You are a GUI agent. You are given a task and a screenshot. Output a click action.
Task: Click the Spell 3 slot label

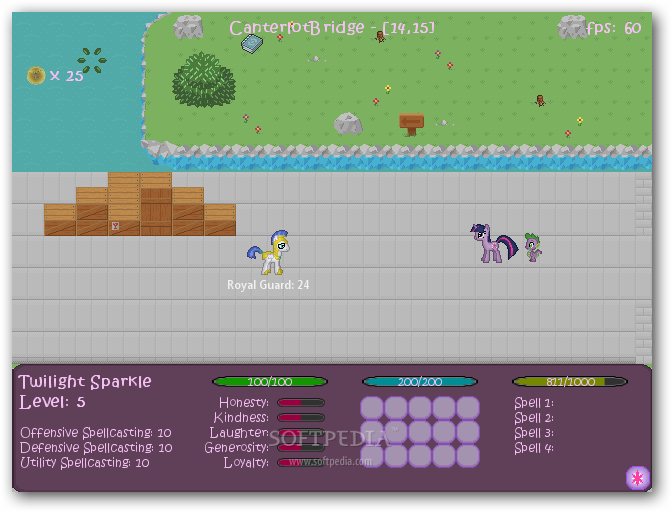[x=534, y=433]
